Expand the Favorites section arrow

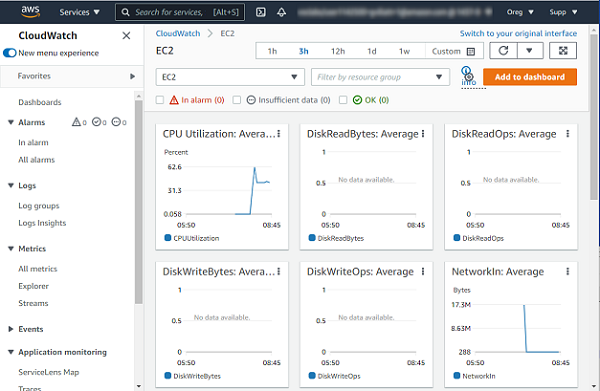click(x=132, y=76)
